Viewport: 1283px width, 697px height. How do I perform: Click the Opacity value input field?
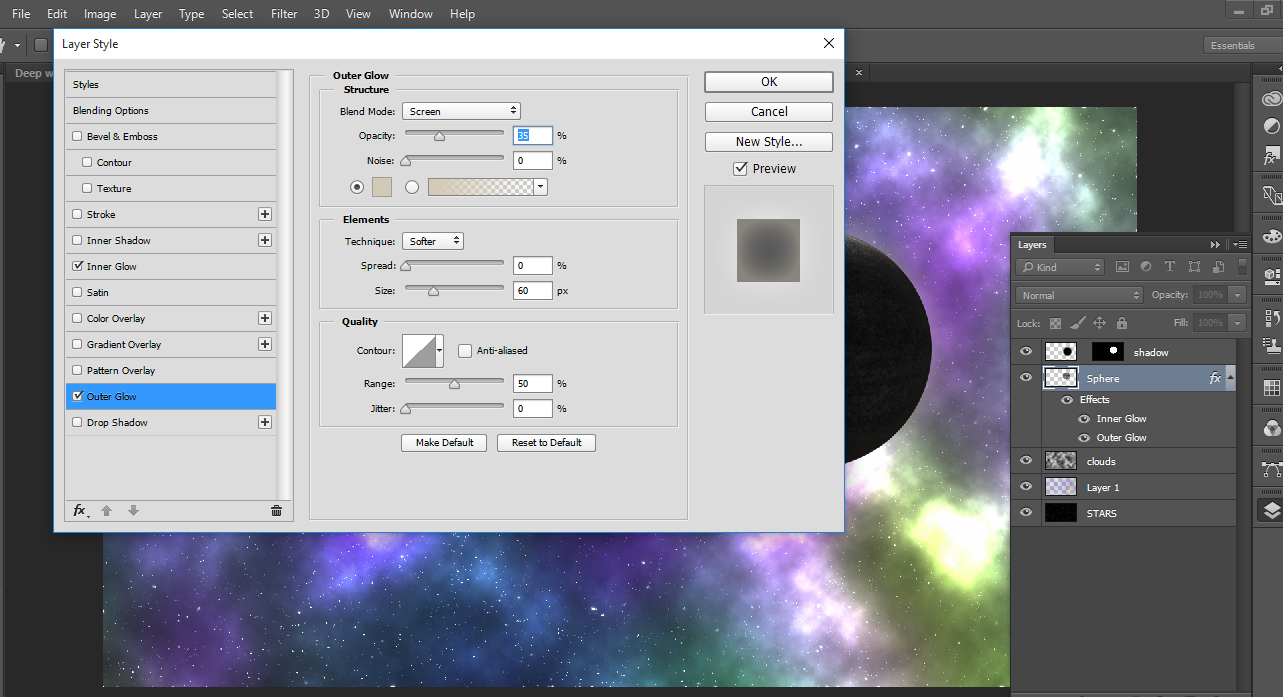click(x=533, y=134)
